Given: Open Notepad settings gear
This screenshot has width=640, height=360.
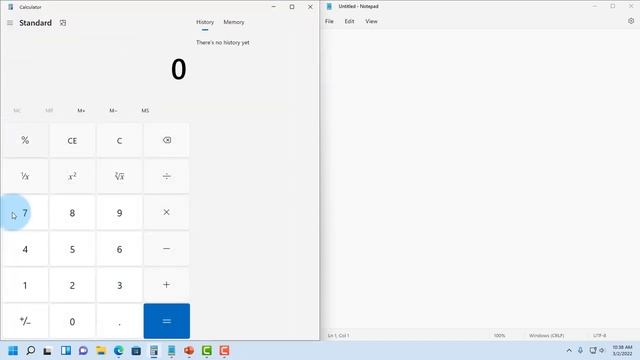Looking at the screenshot, I should point(631,21).
